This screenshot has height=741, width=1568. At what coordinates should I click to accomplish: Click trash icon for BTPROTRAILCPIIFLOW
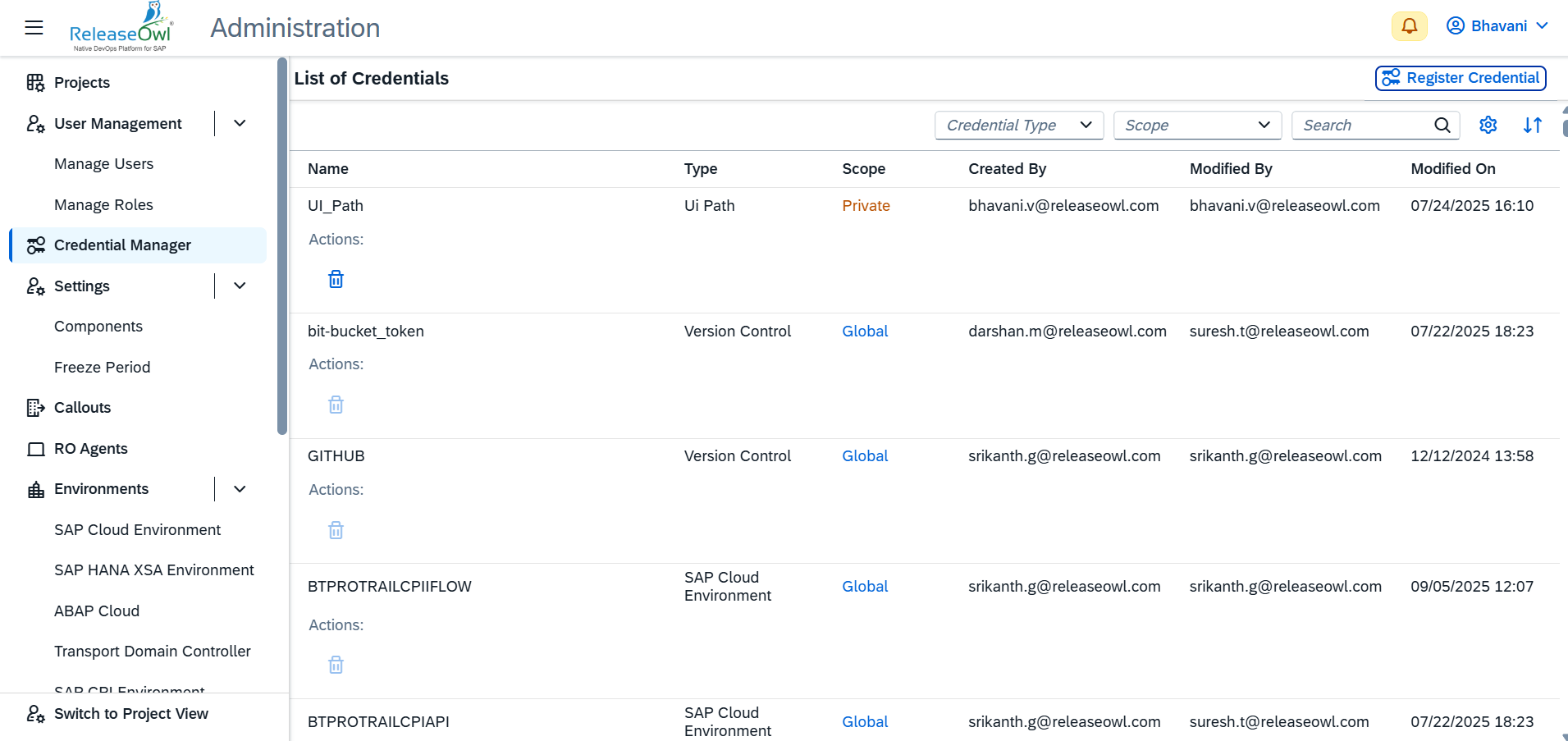click(336, 666)
